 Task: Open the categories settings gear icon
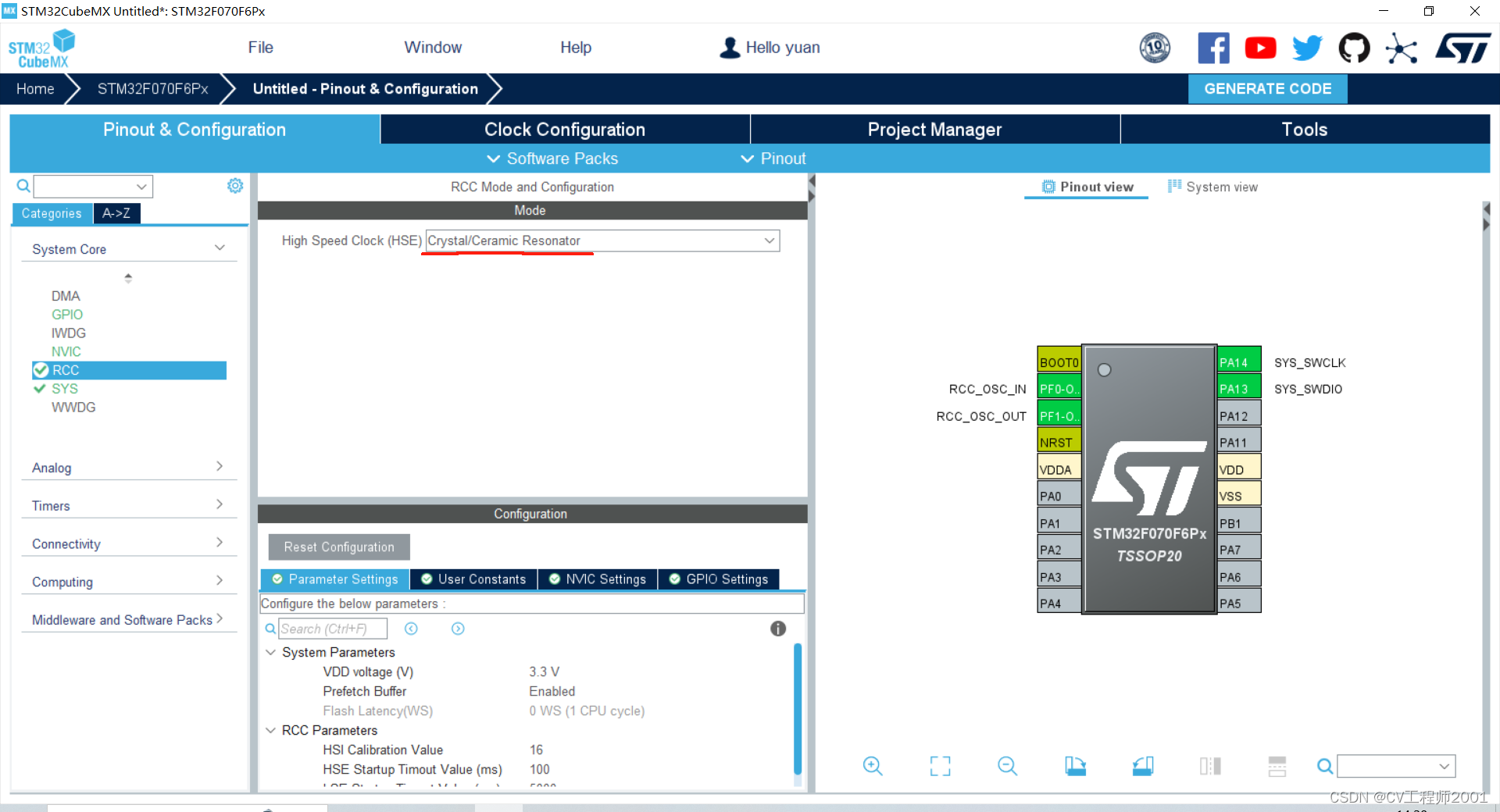235,186
